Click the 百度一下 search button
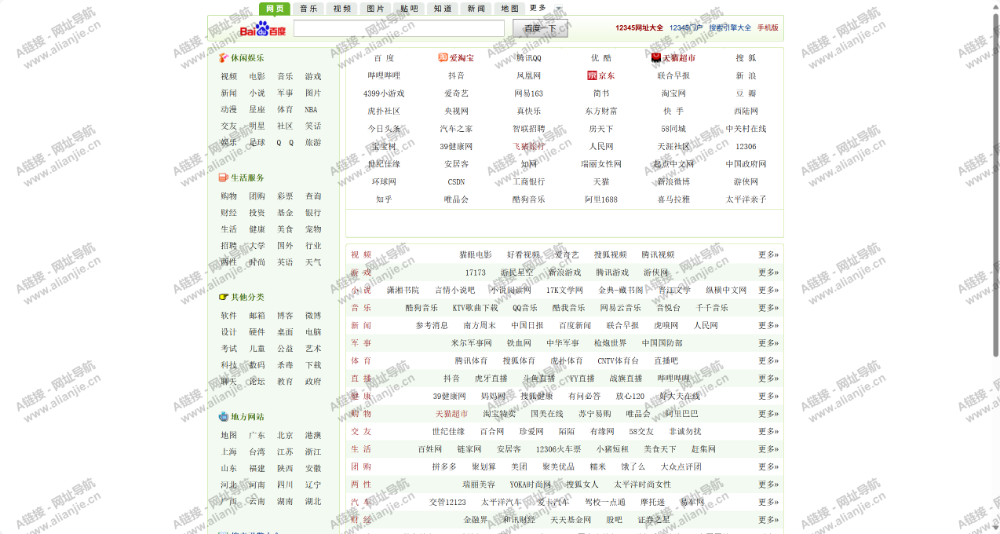This screenshot has width=1000, height=534. coord(540,29)
